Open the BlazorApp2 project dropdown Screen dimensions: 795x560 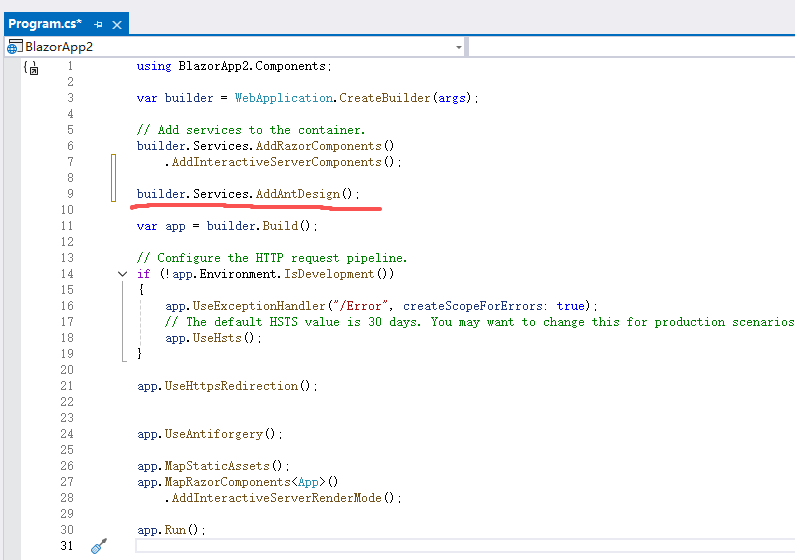pos(458,47)
